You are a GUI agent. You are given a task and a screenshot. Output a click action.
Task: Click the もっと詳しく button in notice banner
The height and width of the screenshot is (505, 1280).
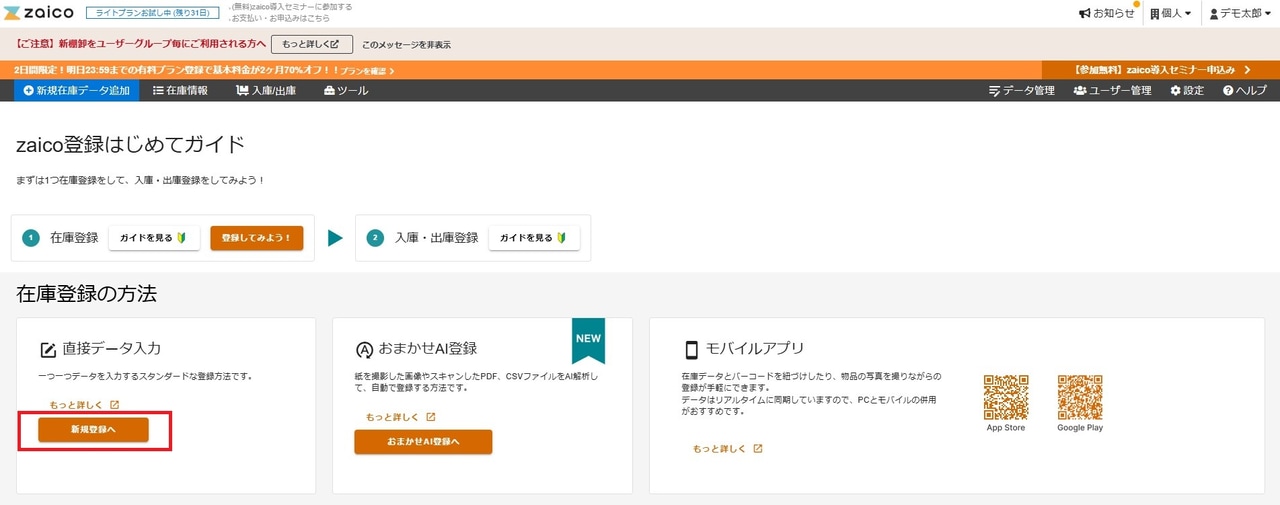[x=311, y=44]
